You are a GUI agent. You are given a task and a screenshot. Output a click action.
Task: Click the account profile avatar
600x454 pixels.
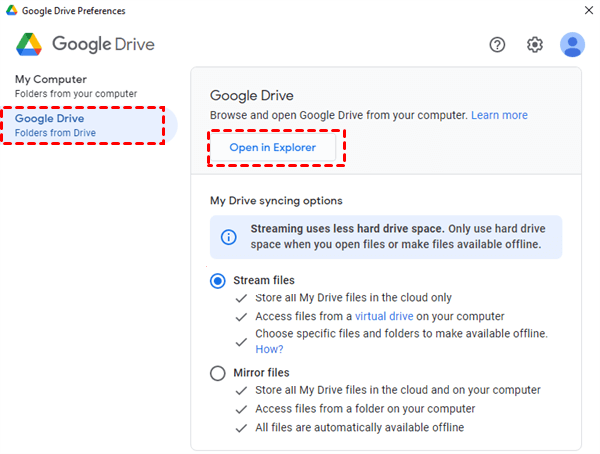572,45
